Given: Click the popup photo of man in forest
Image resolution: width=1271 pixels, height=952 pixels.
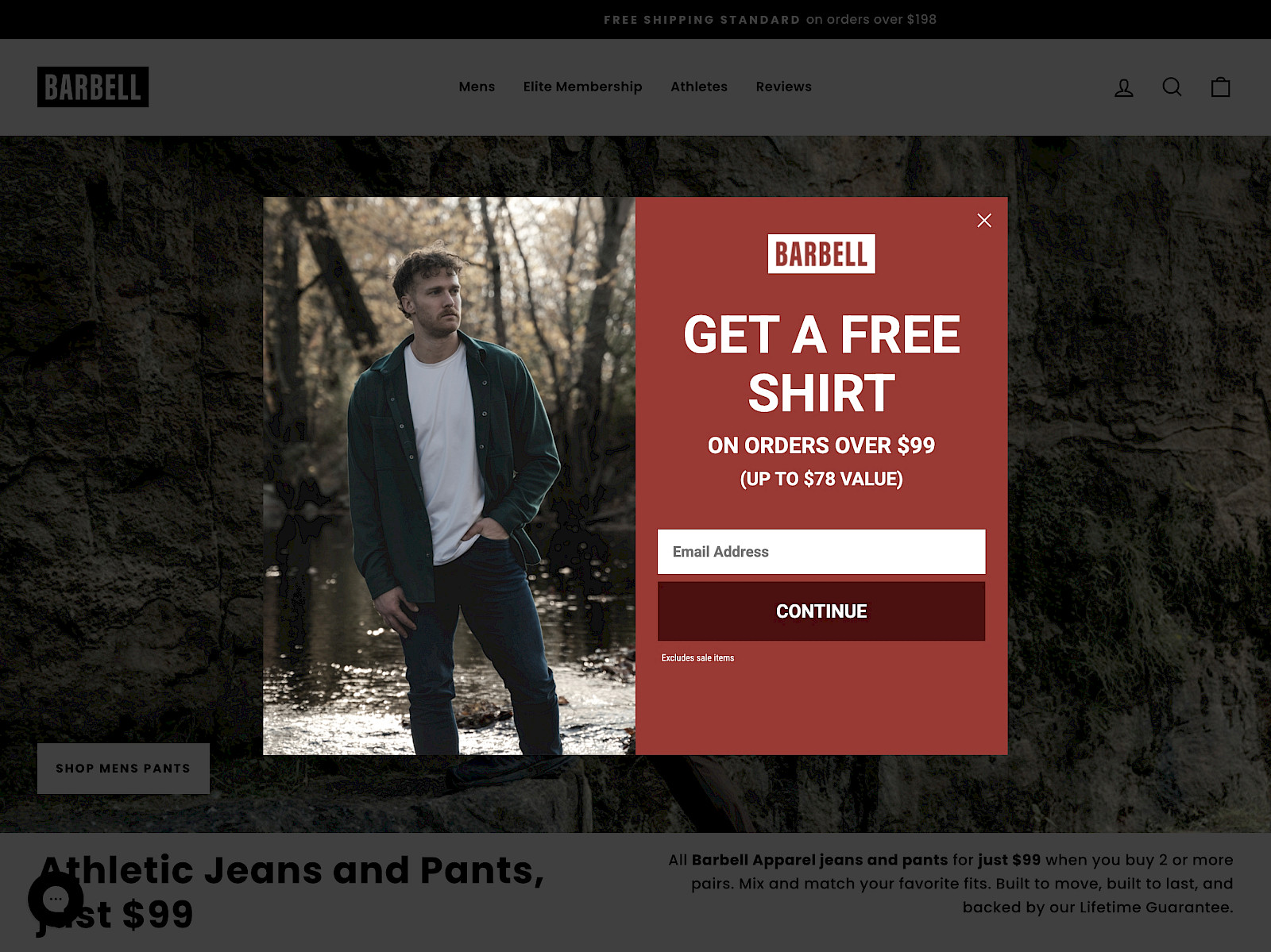Looking at the screenshot, I should click(x=450, y=476).
